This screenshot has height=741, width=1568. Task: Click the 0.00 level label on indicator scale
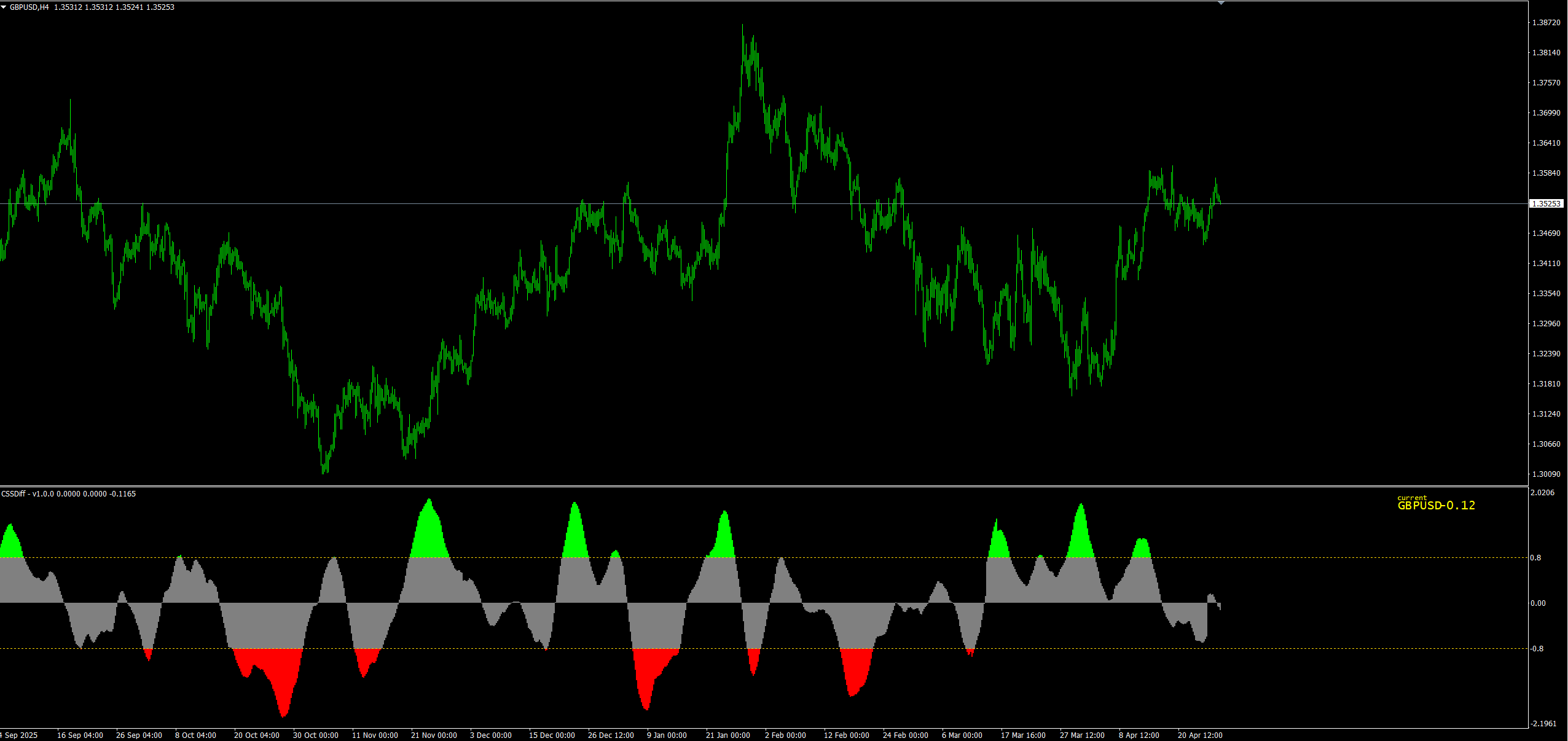click(x=1538, y=603)
